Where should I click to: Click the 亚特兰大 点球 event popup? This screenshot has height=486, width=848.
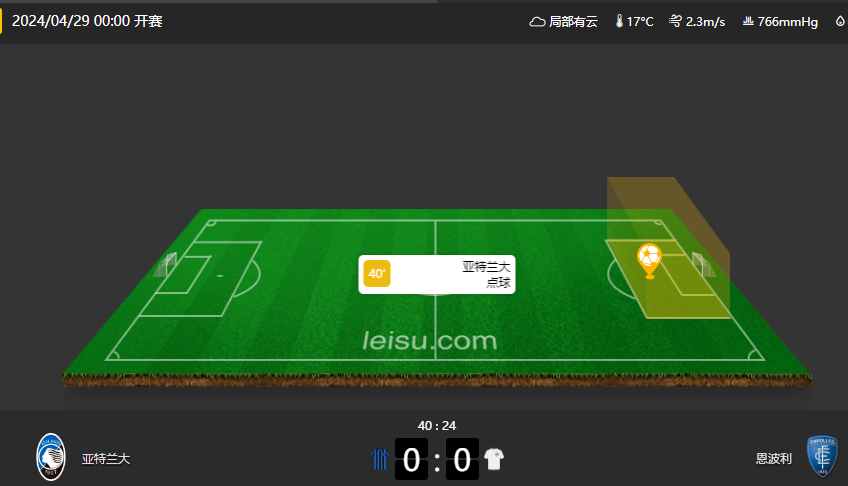[x=437, y=275]
